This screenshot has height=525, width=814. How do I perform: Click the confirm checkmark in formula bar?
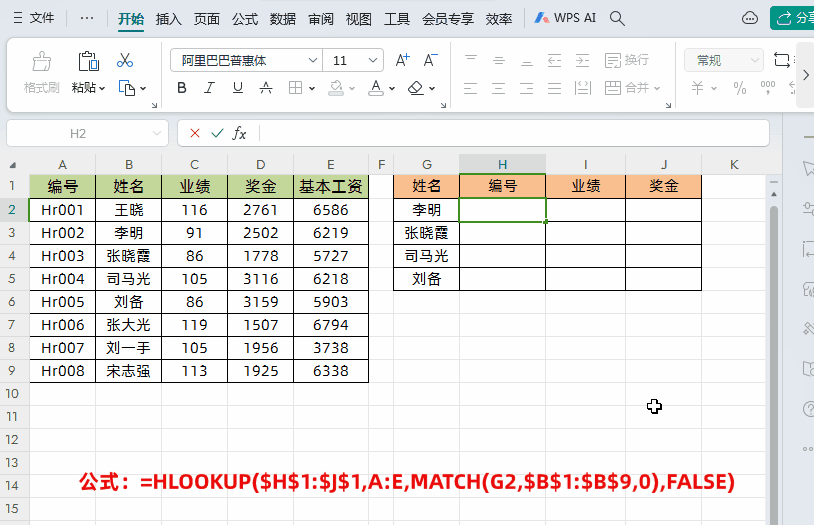click(x=217, y=133)
